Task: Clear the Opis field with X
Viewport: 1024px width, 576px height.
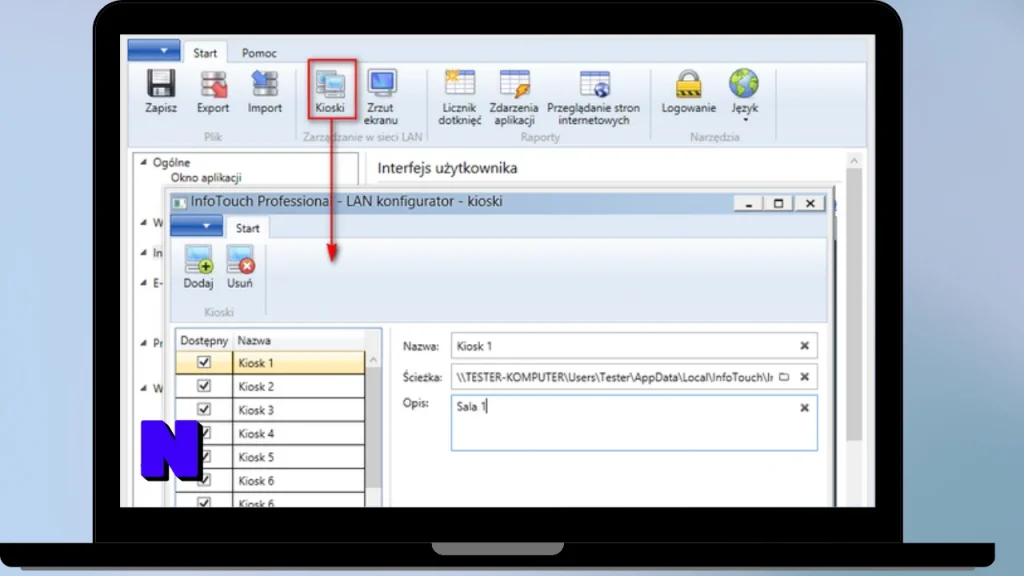Action: click(x=805, y=408)
